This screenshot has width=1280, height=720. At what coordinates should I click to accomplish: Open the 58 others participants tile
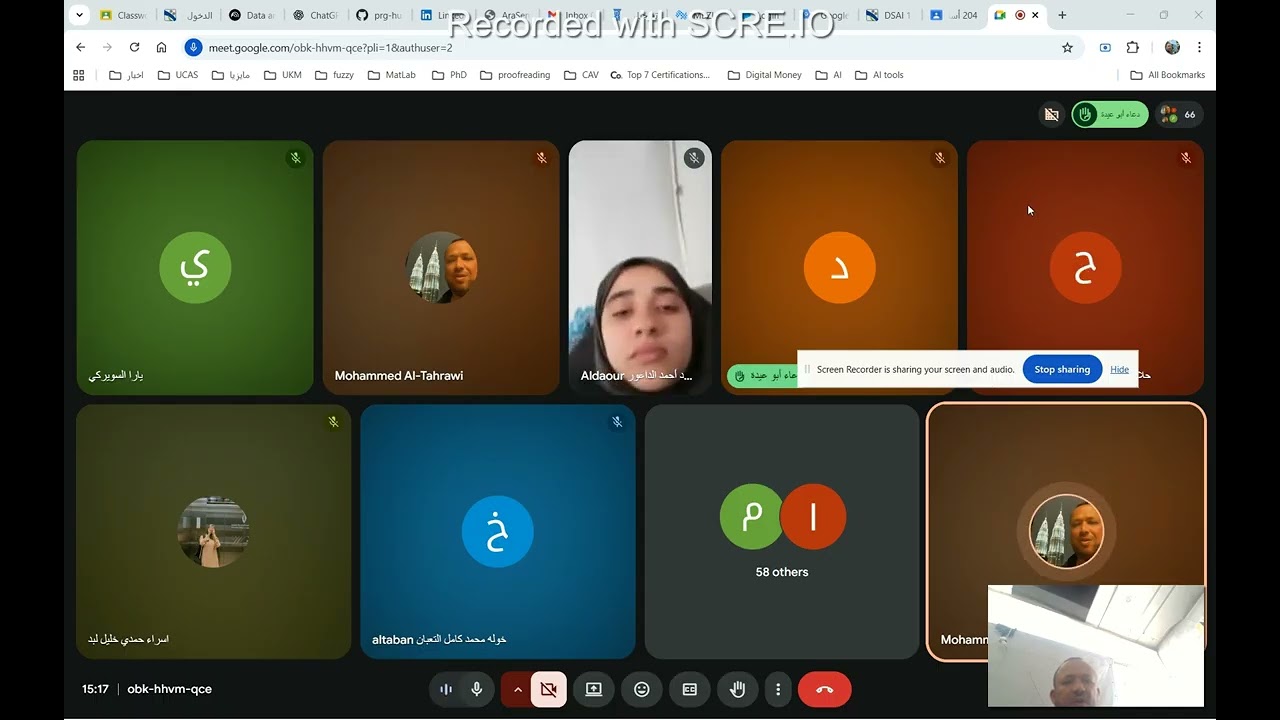click(782, 531)
